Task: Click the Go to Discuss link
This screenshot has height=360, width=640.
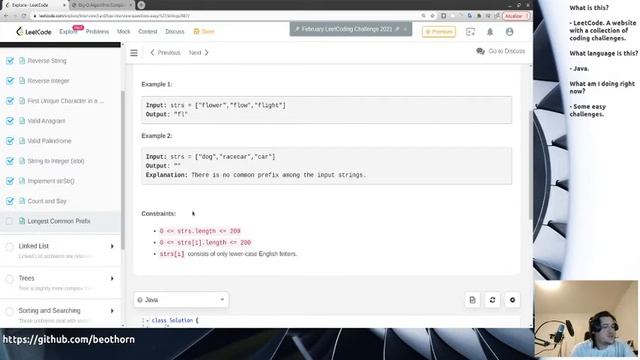Action: click(x=507, y=51)
